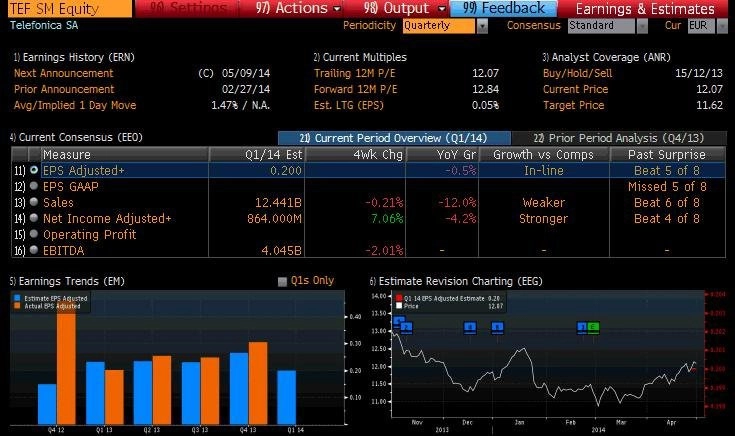Select the Sales radio button
735x436 pixels.
tap(34, 202)
